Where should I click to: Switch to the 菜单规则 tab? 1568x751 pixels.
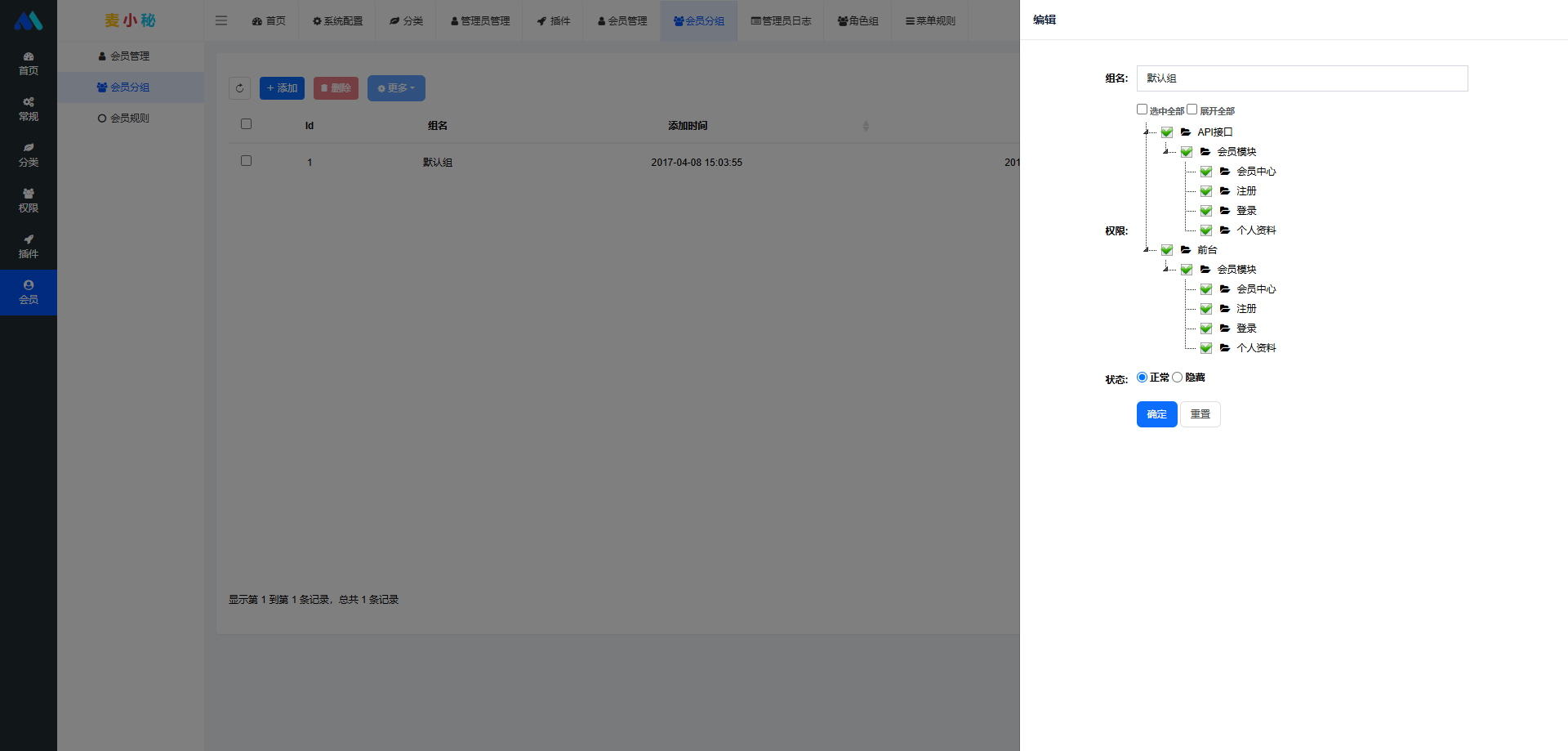click(x=930, y=21)
